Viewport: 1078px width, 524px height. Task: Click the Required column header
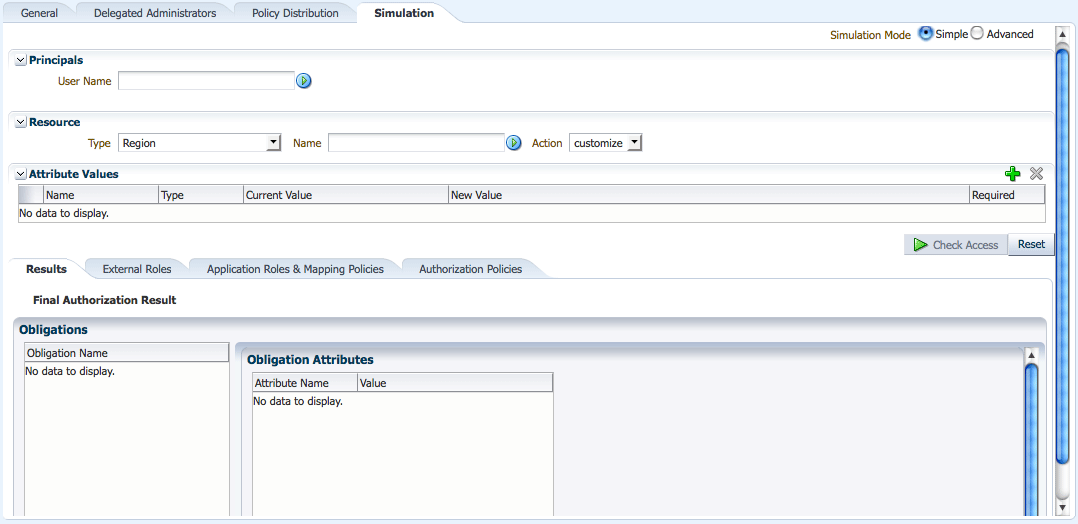[1007, 195]
